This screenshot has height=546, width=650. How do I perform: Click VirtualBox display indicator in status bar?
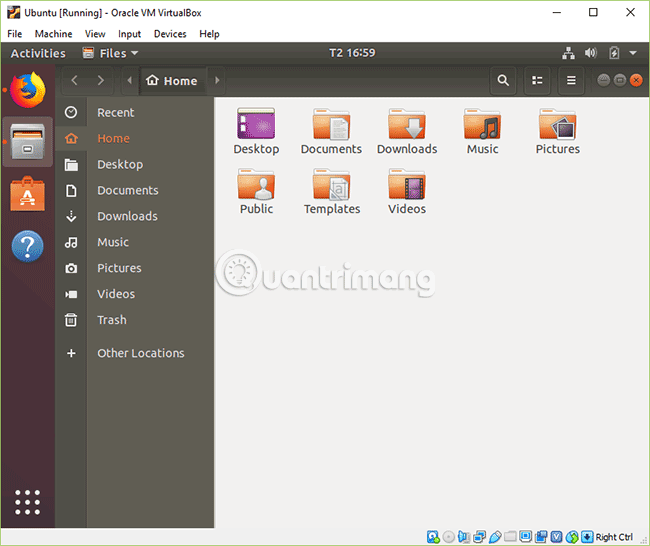coord(526,536)
